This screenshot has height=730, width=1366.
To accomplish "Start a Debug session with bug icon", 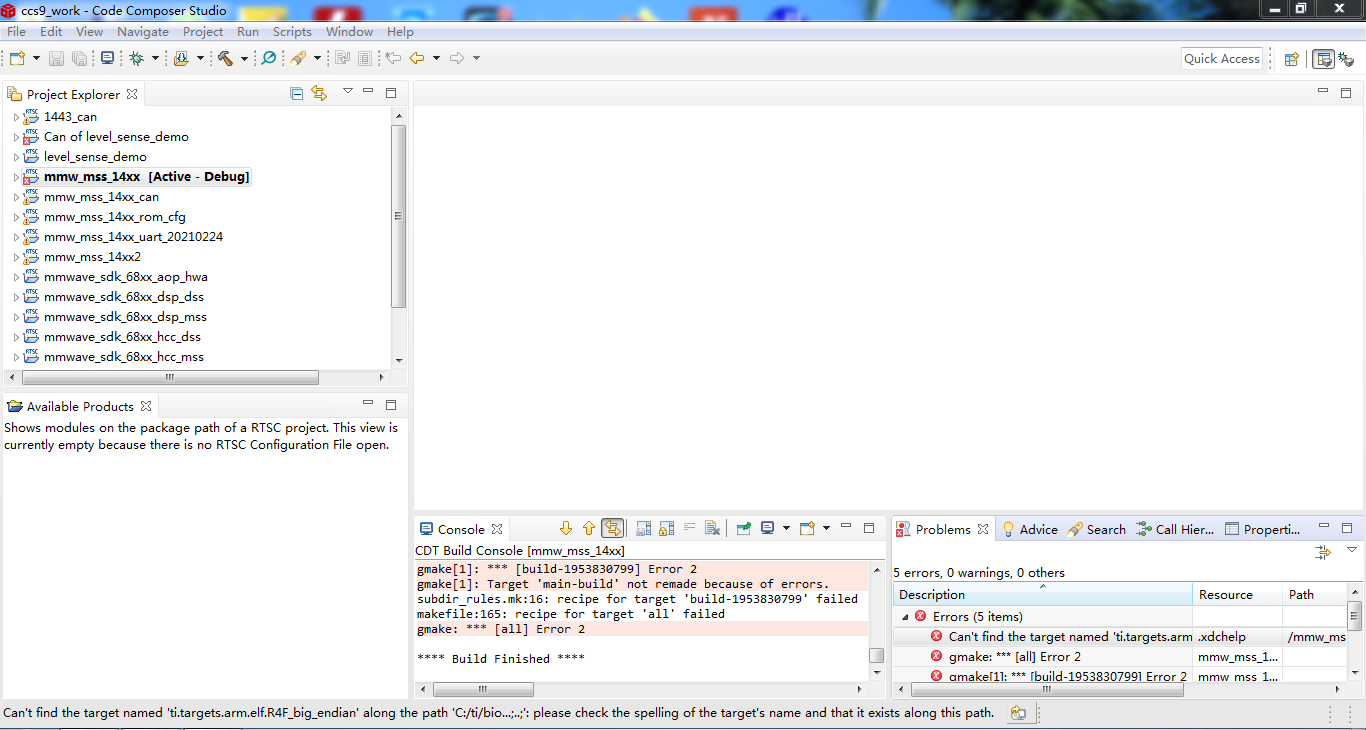I will pos(136,58).
